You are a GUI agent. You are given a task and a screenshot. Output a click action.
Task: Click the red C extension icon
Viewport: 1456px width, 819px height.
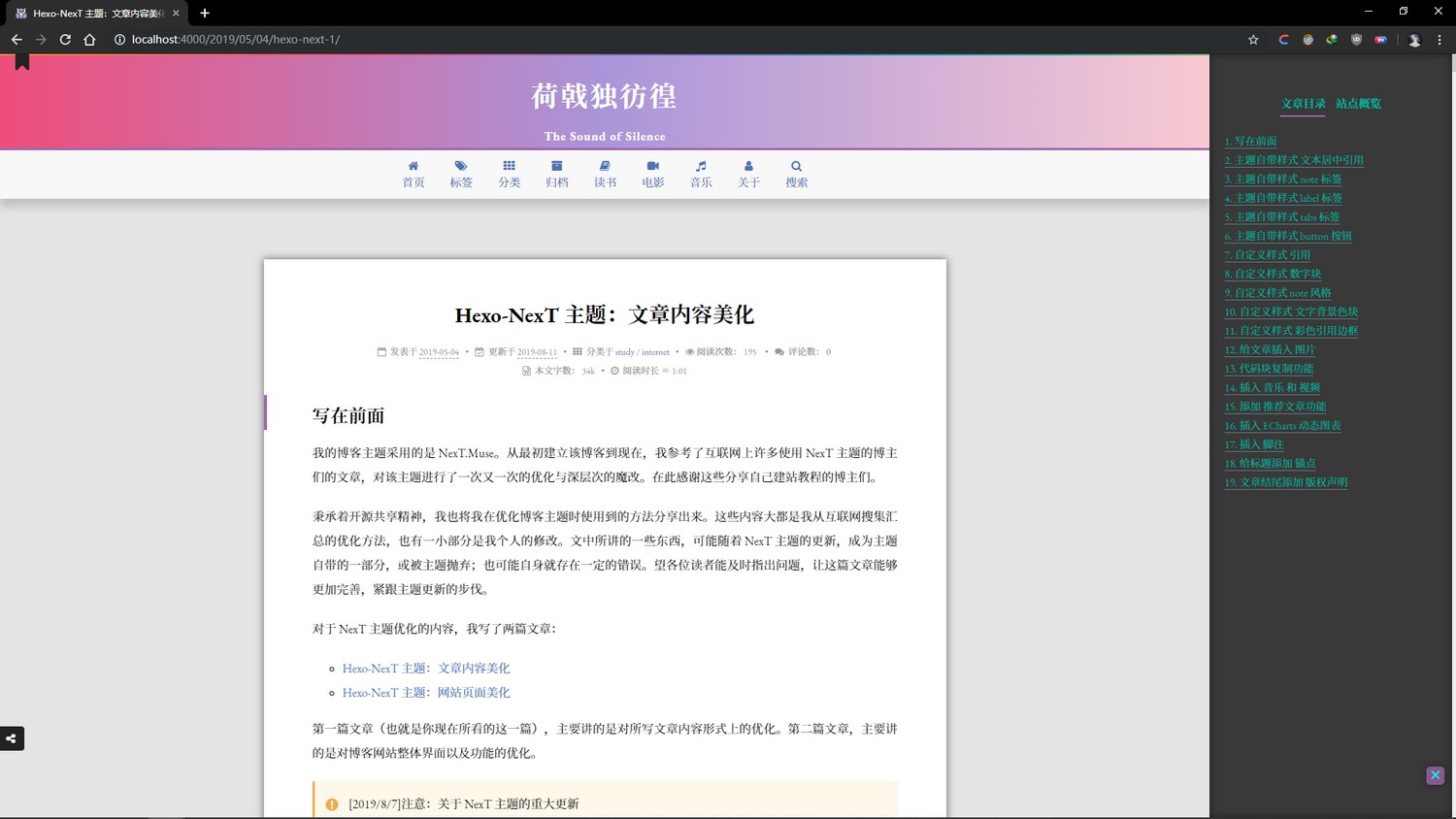(1283, 40)
